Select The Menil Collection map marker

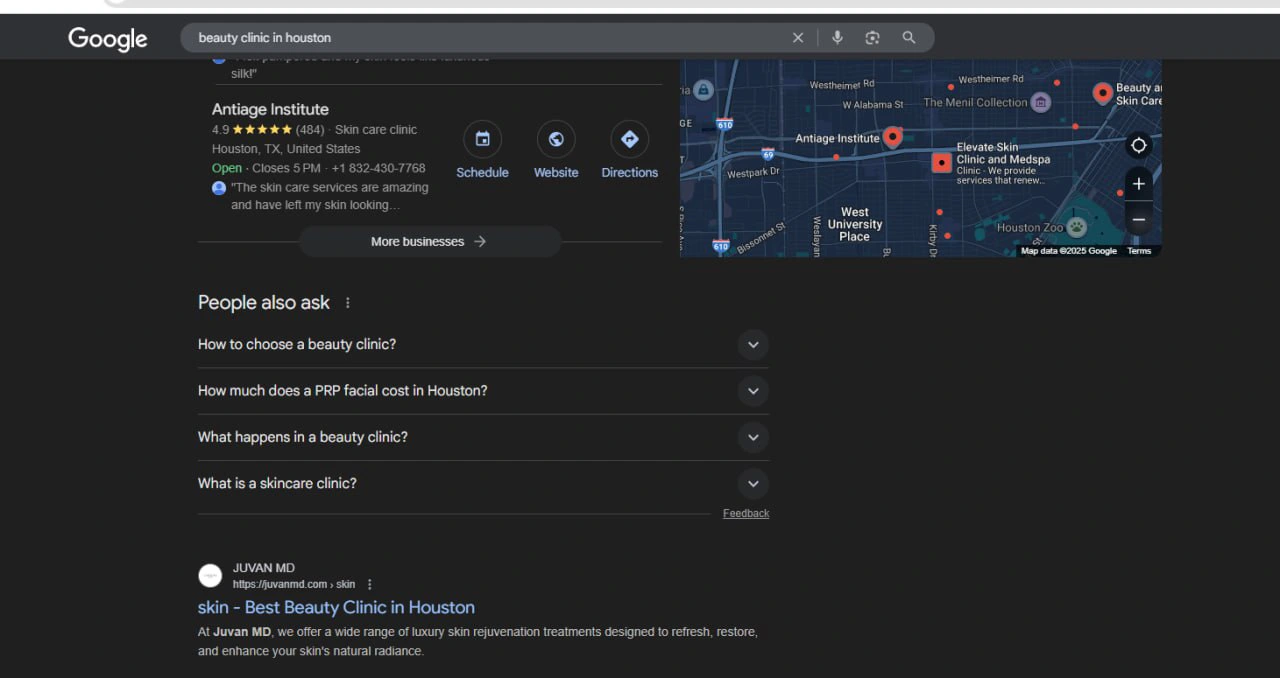click(1040, 102)
